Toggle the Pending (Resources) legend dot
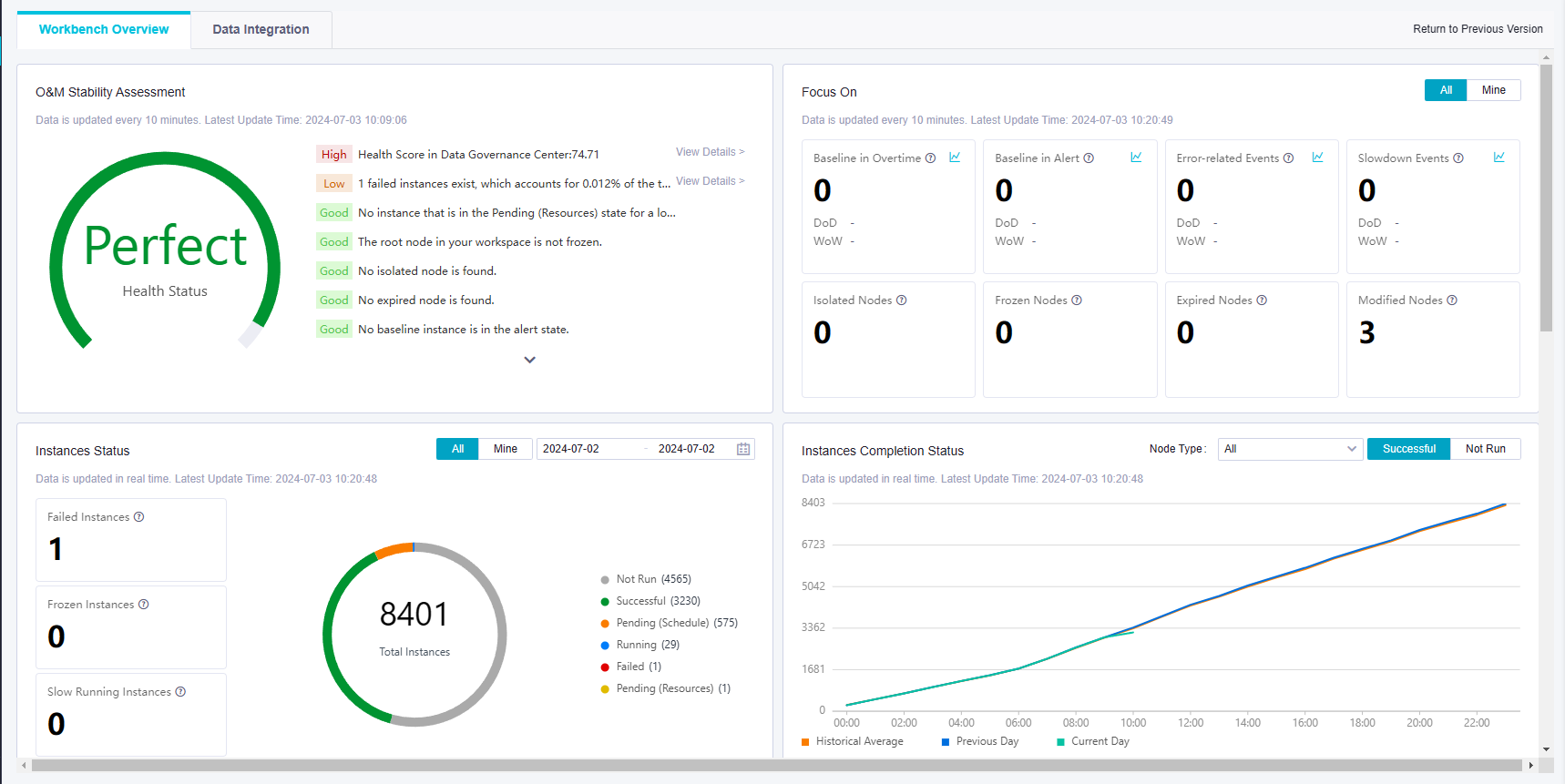 coord(605,689)
